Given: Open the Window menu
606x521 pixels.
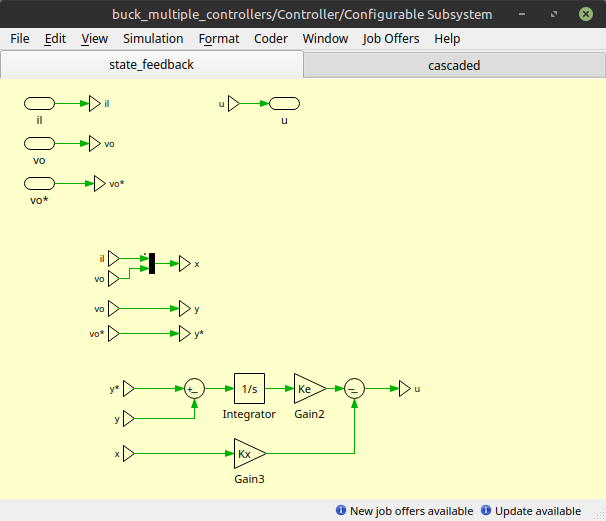Looking at the screenshot, I should [325, 39].
